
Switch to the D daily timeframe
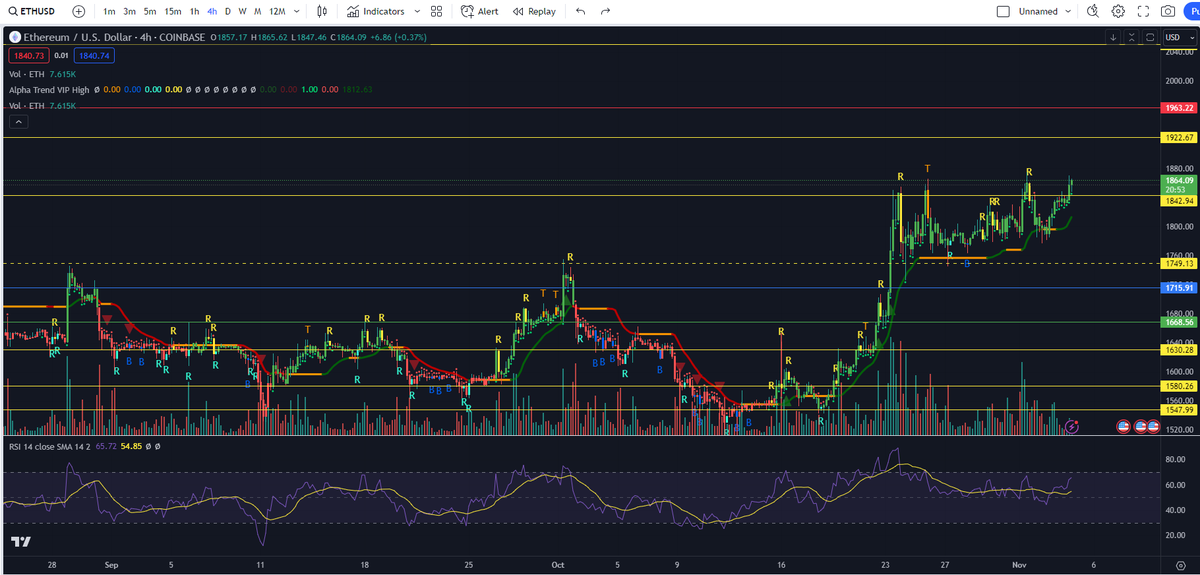click(228, 11)
